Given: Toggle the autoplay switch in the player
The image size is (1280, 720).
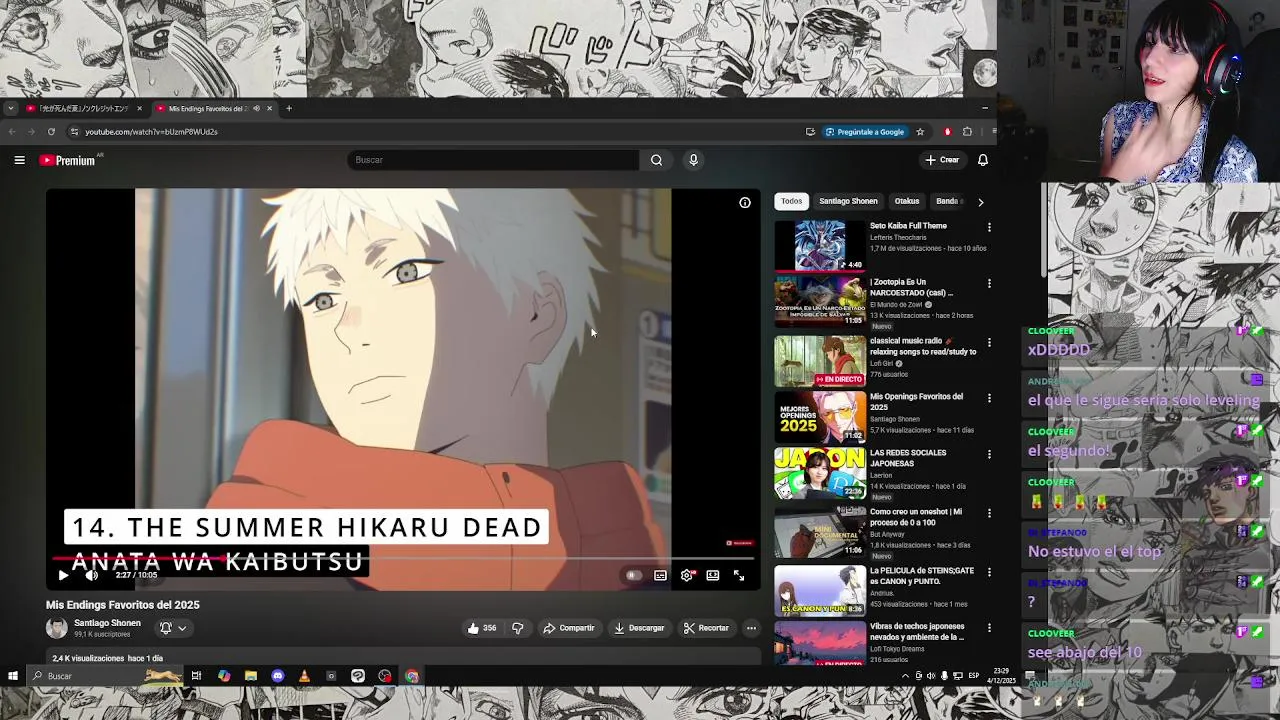Looking at the screenshot, I should (x=633, y=575).
